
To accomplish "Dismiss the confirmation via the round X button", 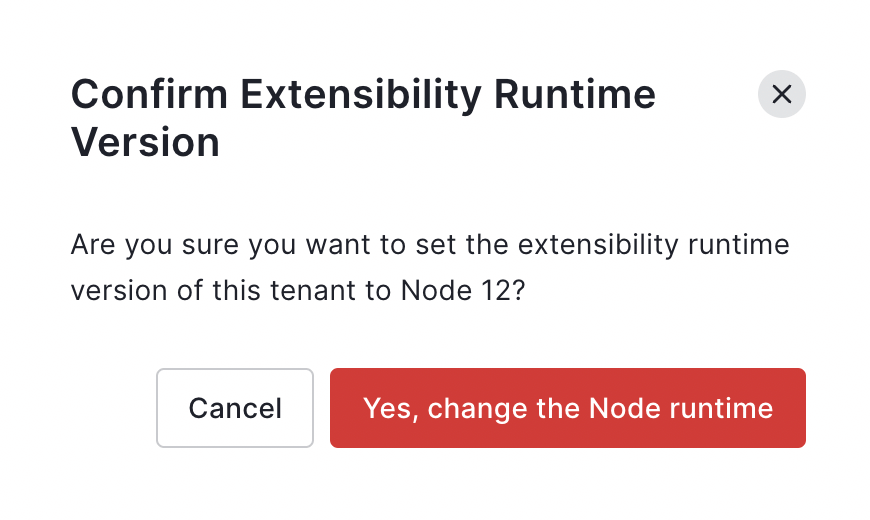I will [x=782, y=94].
